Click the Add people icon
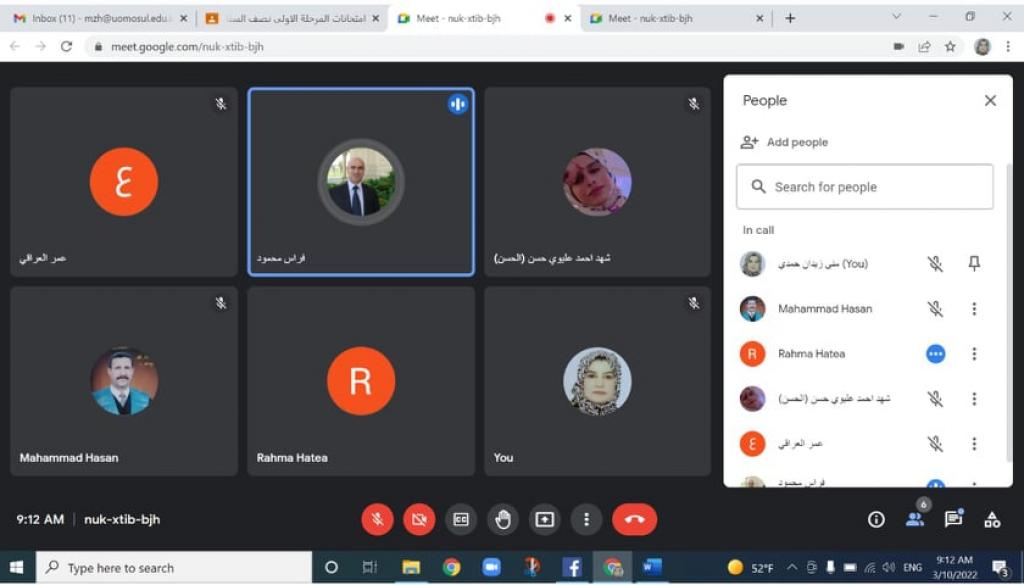This screenshot has height=585, width=1024. pos(749,142)
